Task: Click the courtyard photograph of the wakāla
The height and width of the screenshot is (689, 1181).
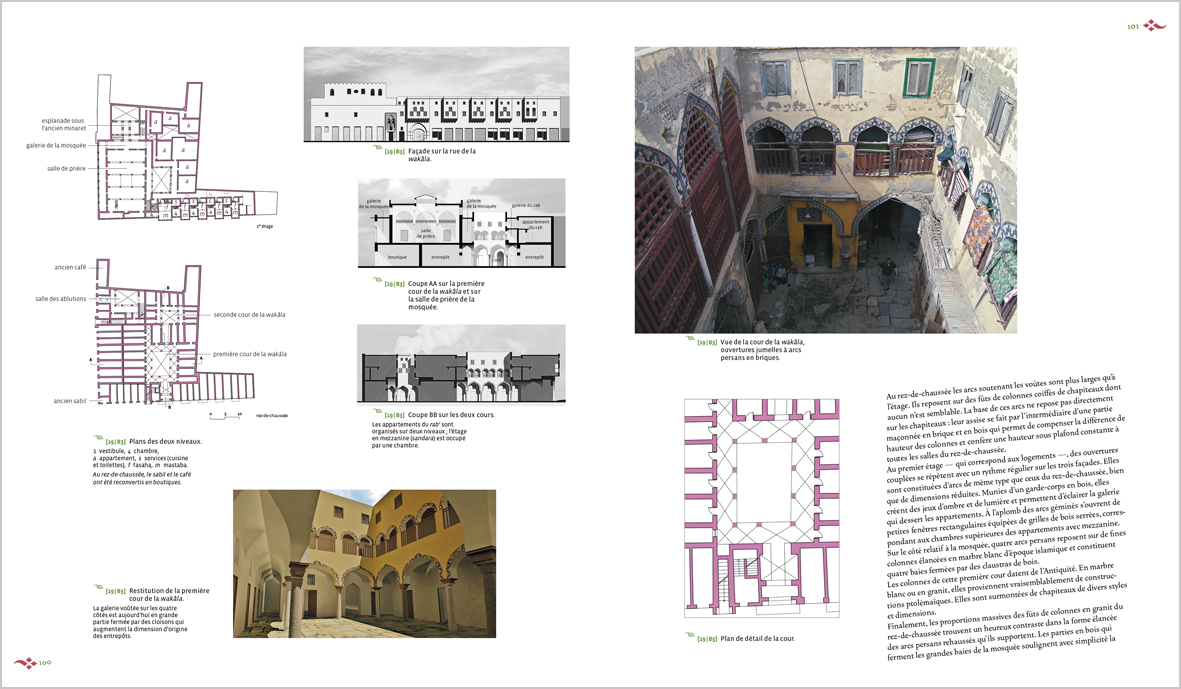Action: [x=825, y=190]
